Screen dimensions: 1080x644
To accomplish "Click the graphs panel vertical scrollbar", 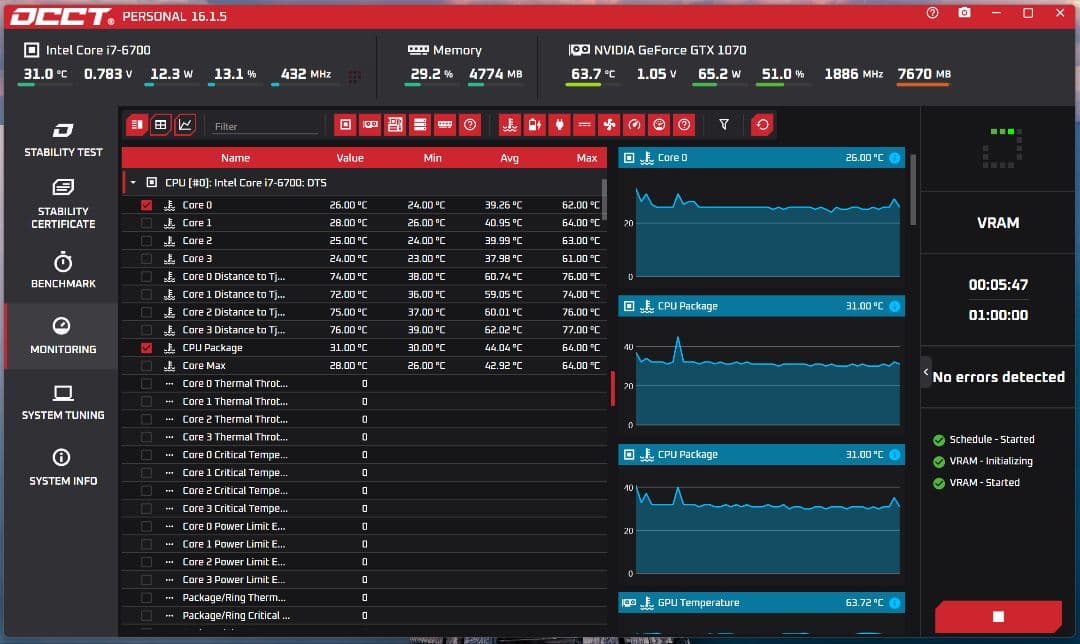I will tap(913, 189).
